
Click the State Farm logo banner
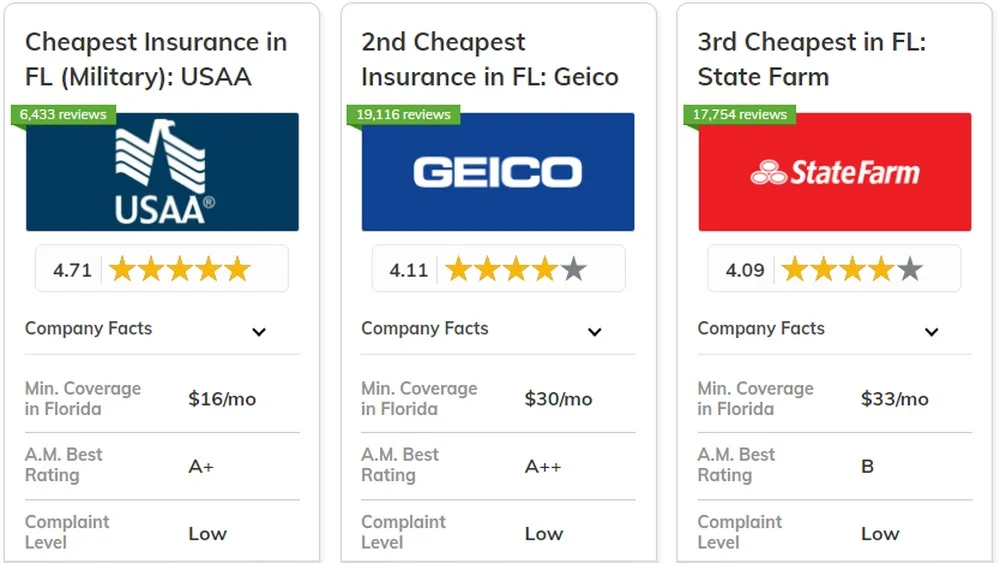(834, 172)
